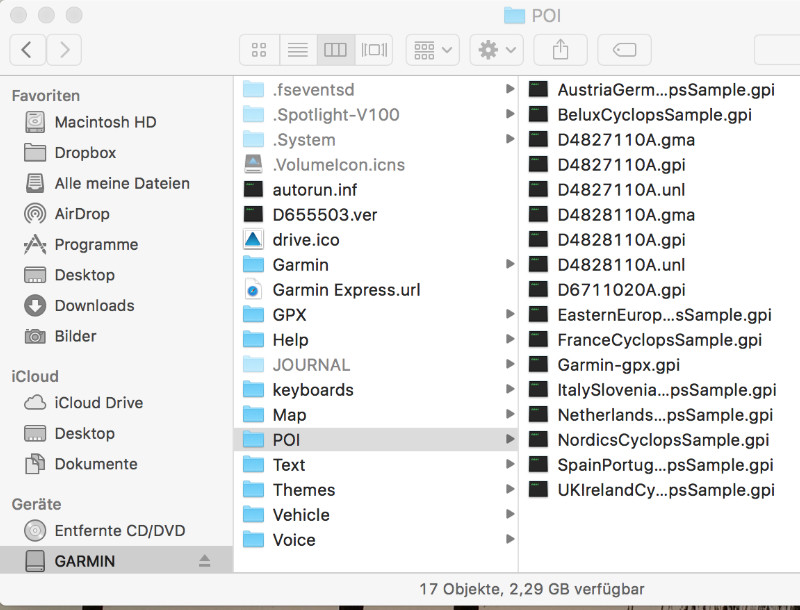The width and height of the screenshot is (800, 610).
Task: Switch to icon view
Action: coord(259,49)
